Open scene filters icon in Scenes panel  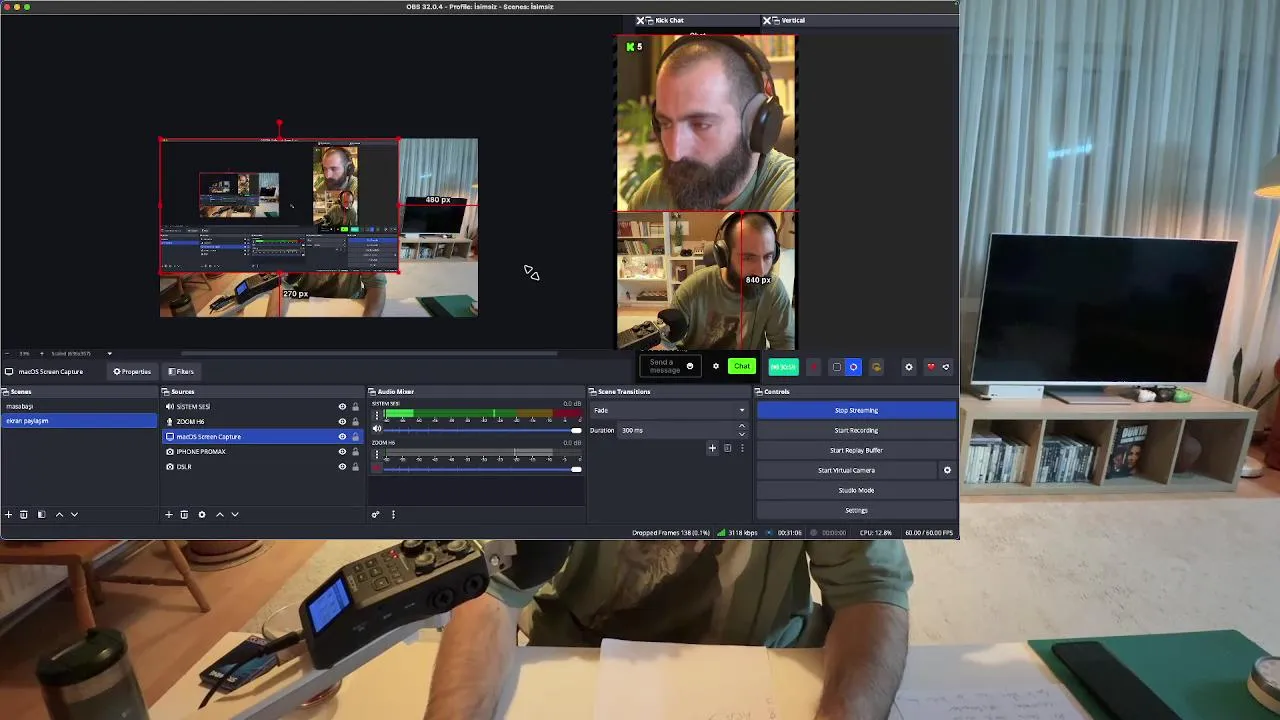pyautogui.click(x=41, y=514)
